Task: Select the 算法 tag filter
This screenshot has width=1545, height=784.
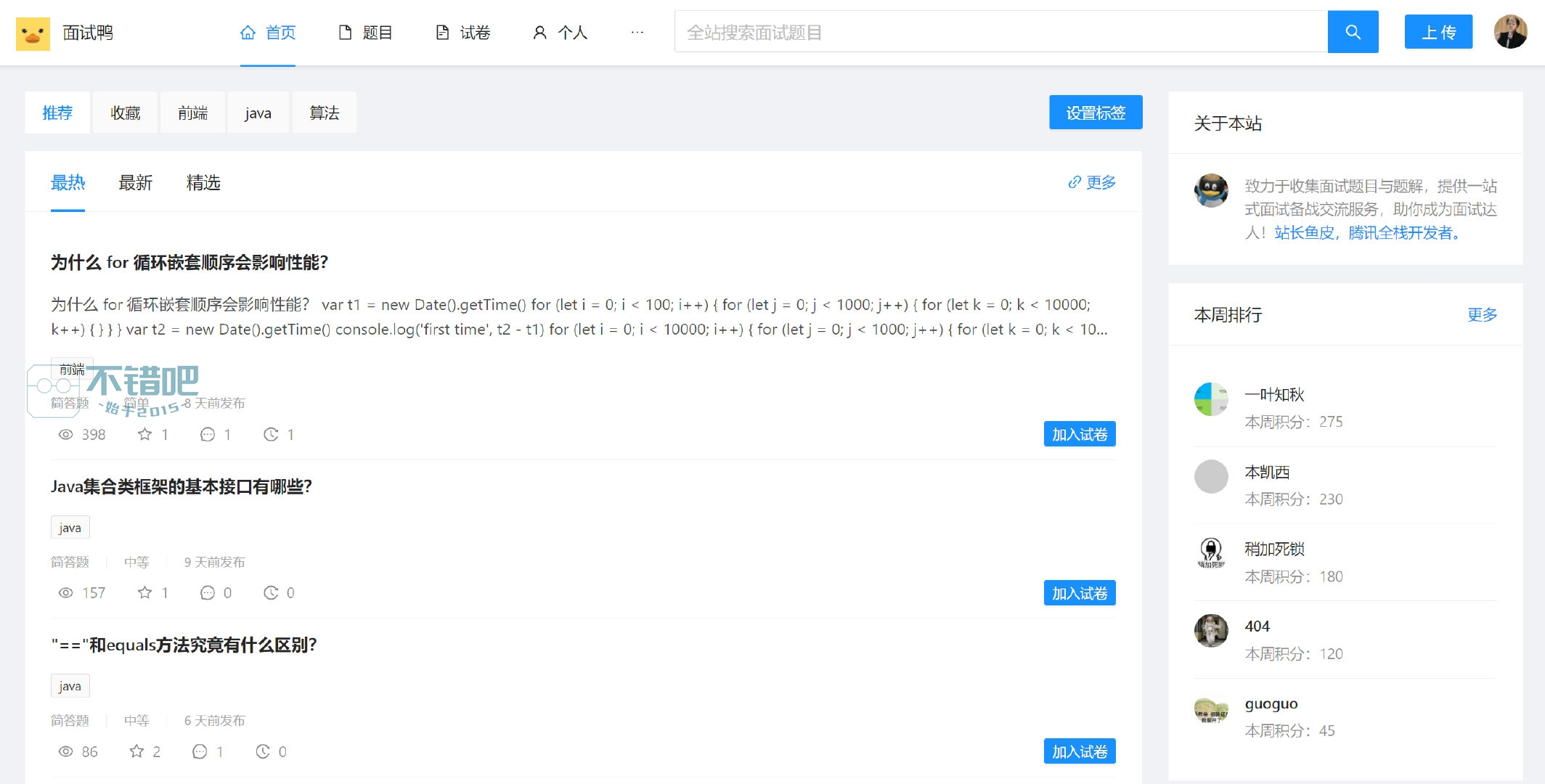Action: coord(324,113)
